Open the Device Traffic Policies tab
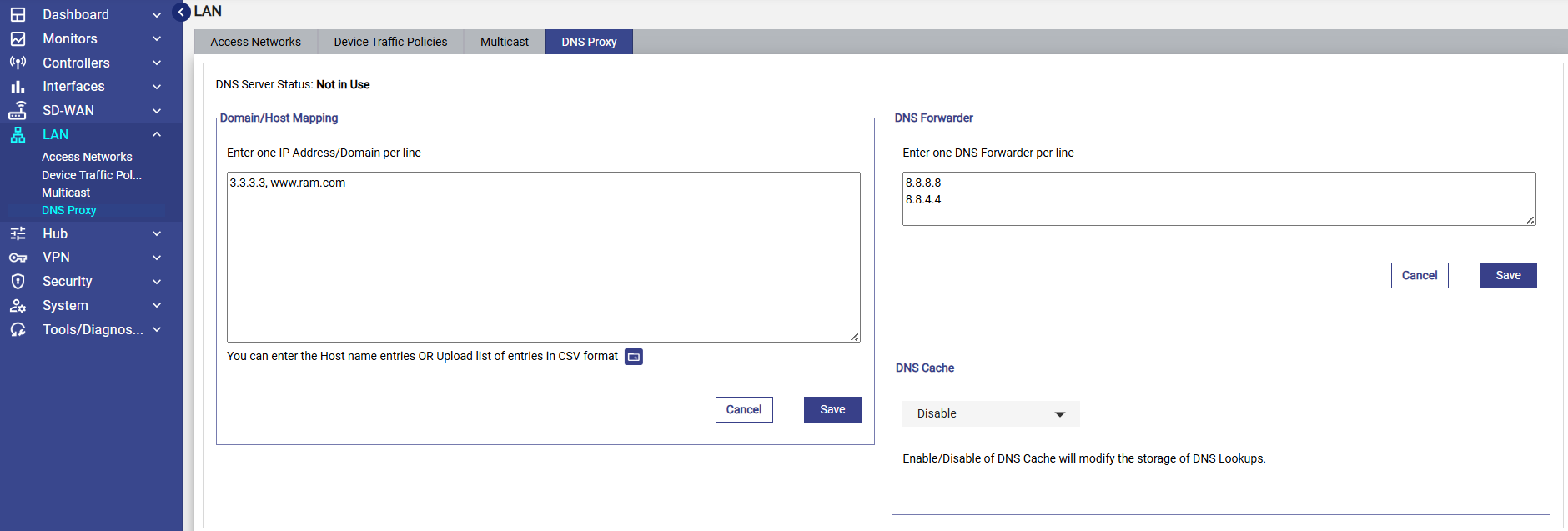The image size is (1568, 531). (390, 42)
